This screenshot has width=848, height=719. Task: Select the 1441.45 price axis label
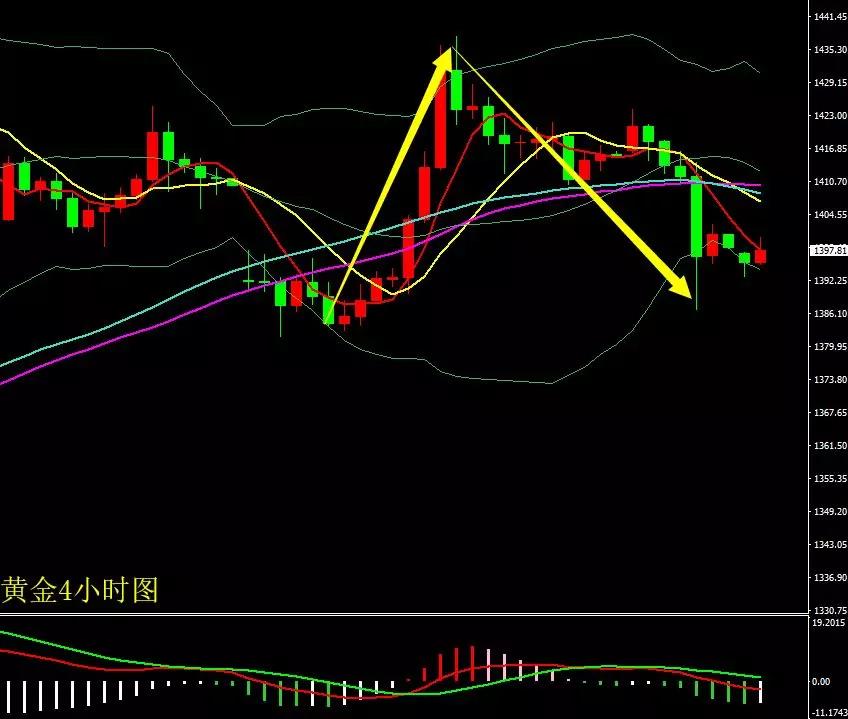[x=830, y=17]
